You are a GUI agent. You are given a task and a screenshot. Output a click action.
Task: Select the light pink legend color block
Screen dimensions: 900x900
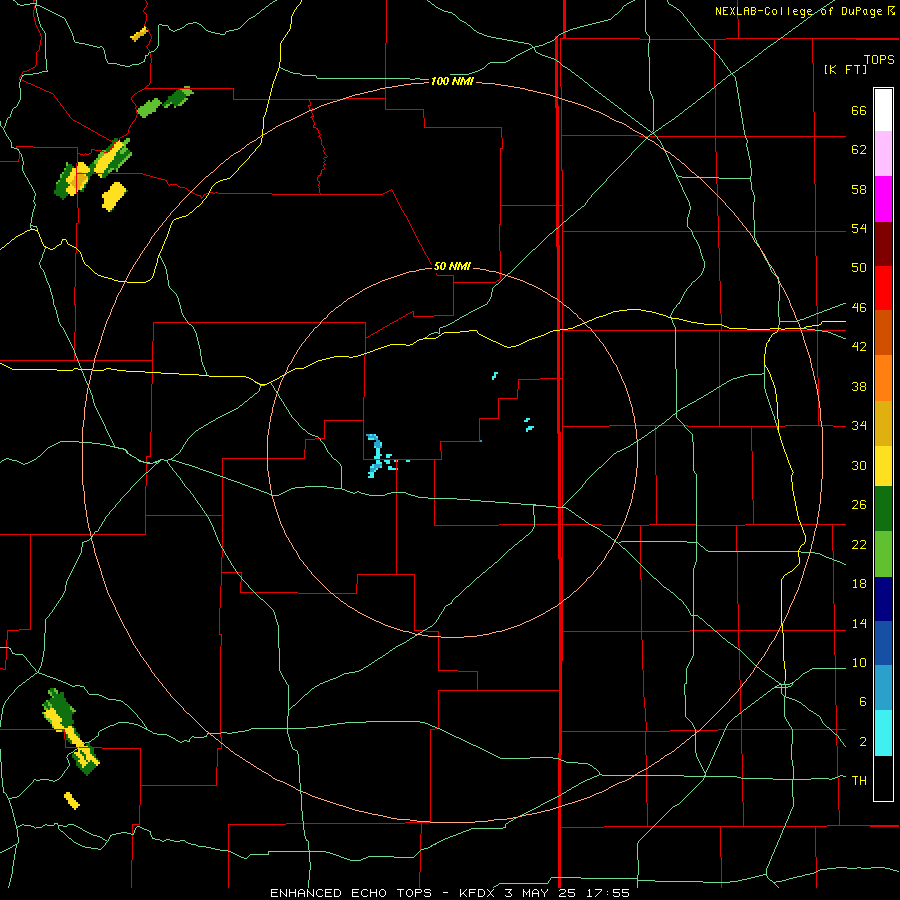click(883, 153)
